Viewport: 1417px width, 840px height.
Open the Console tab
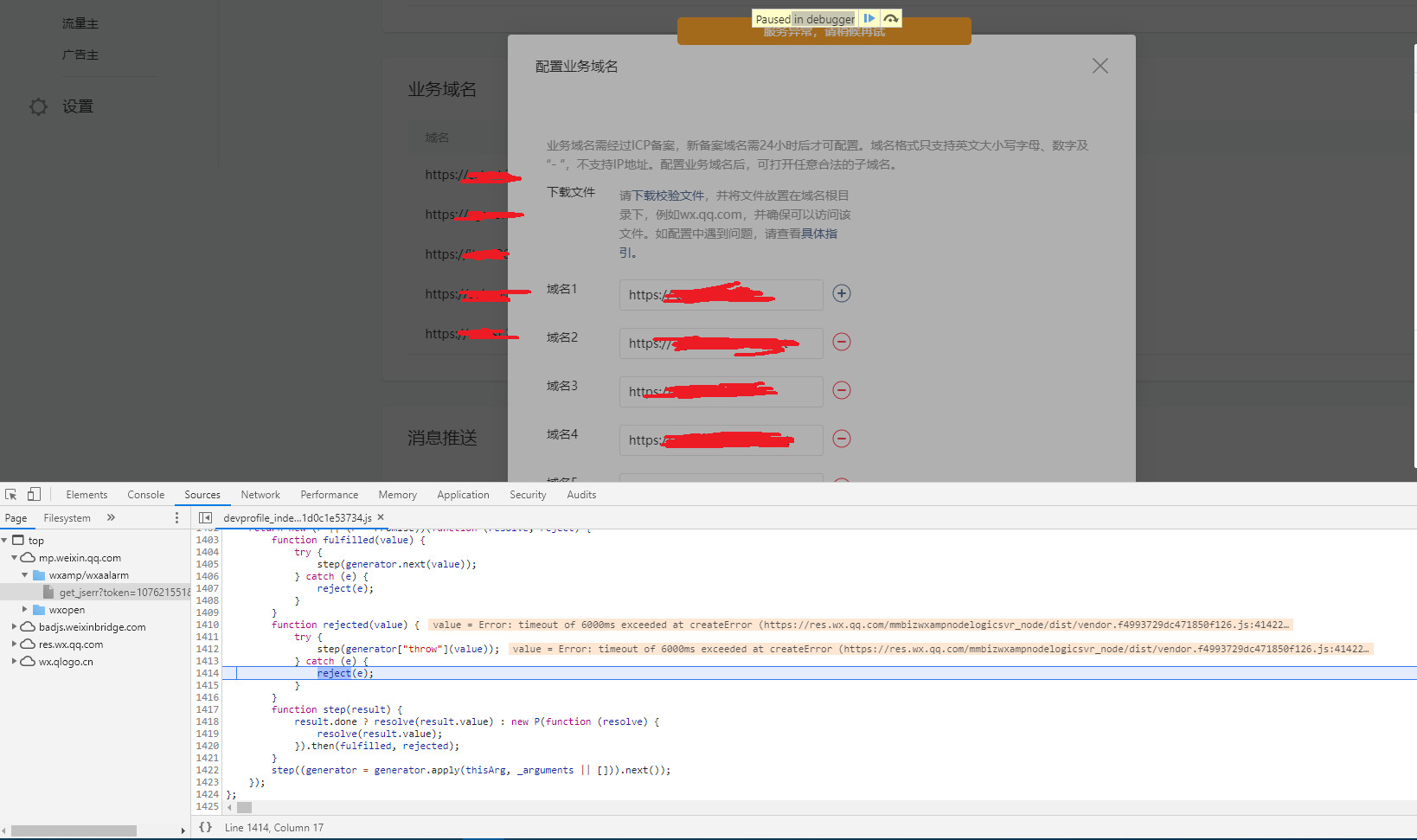(145, 495)
